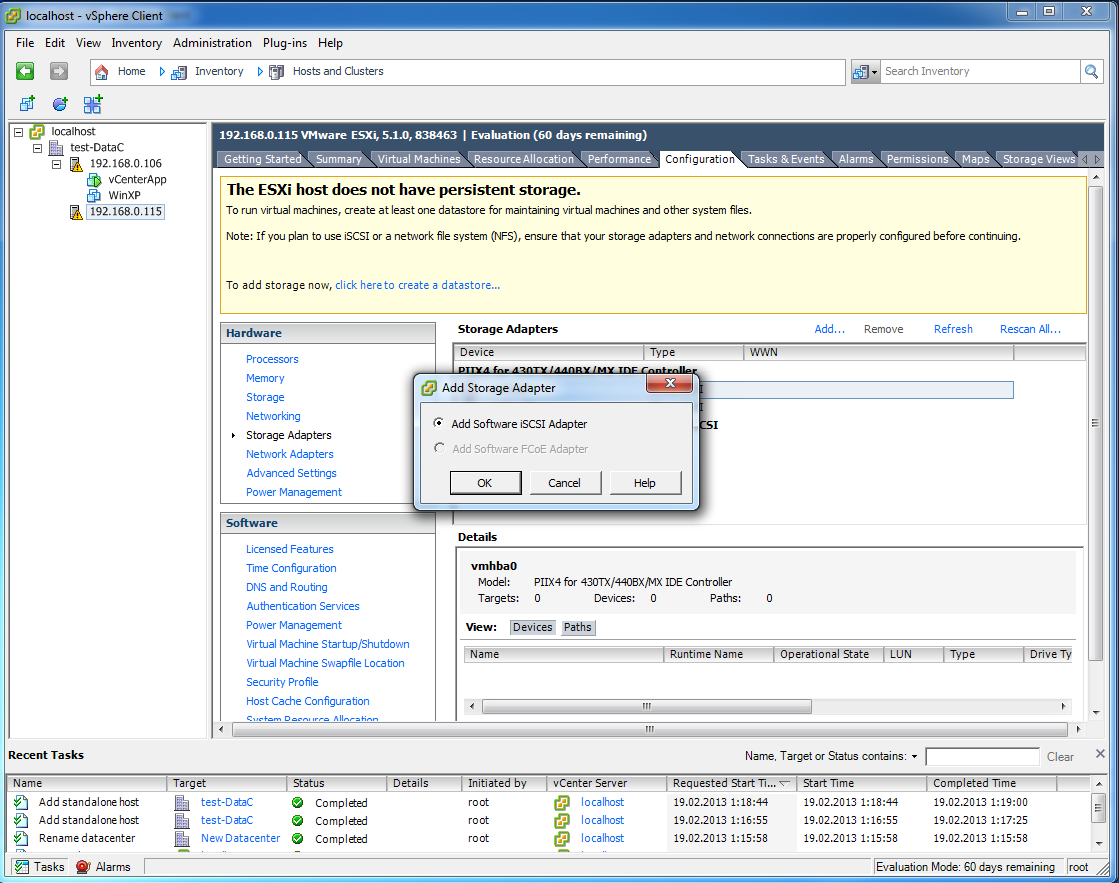1119x883 pixels.
Task: Click the green Completed status icon of Rename datacenter
Action: pos(298,839)
